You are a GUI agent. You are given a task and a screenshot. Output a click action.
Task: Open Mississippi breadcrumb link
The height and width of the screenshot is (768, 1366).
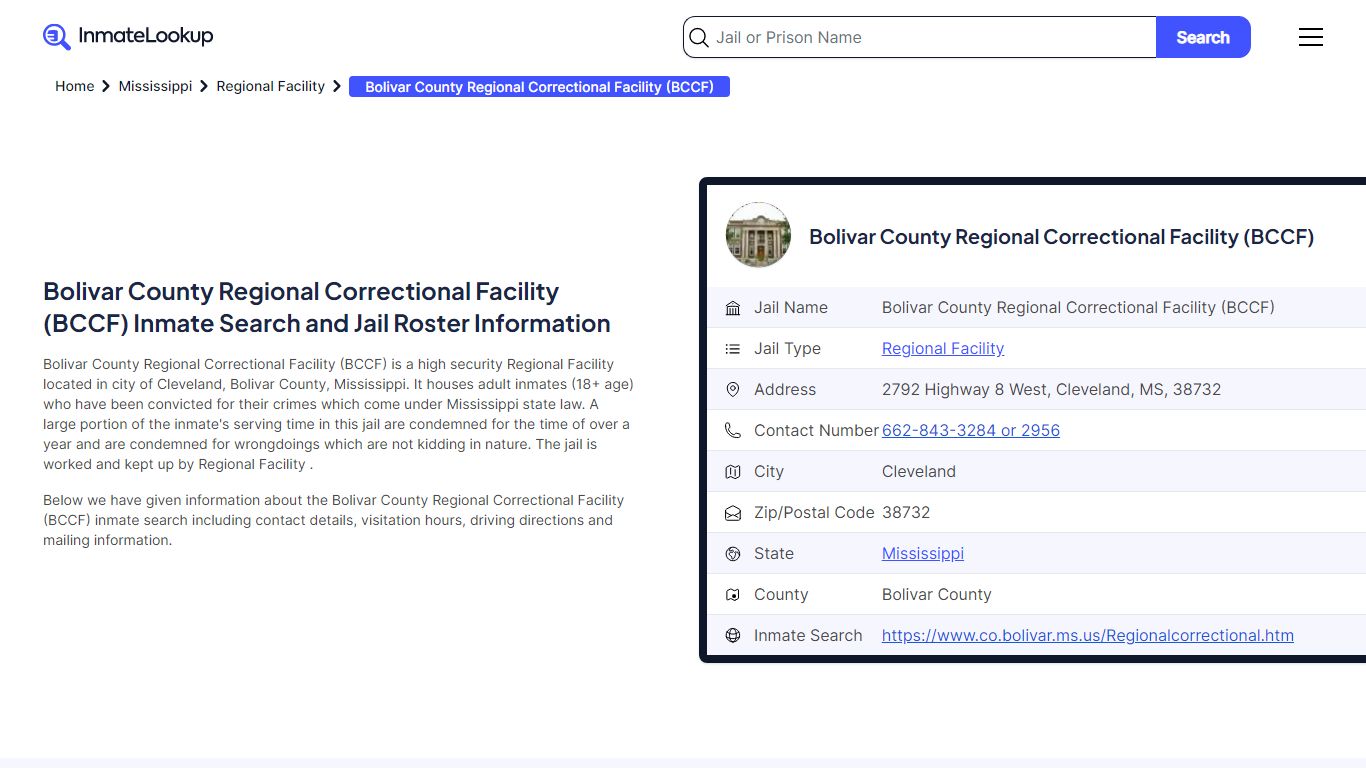click(155, 86)
